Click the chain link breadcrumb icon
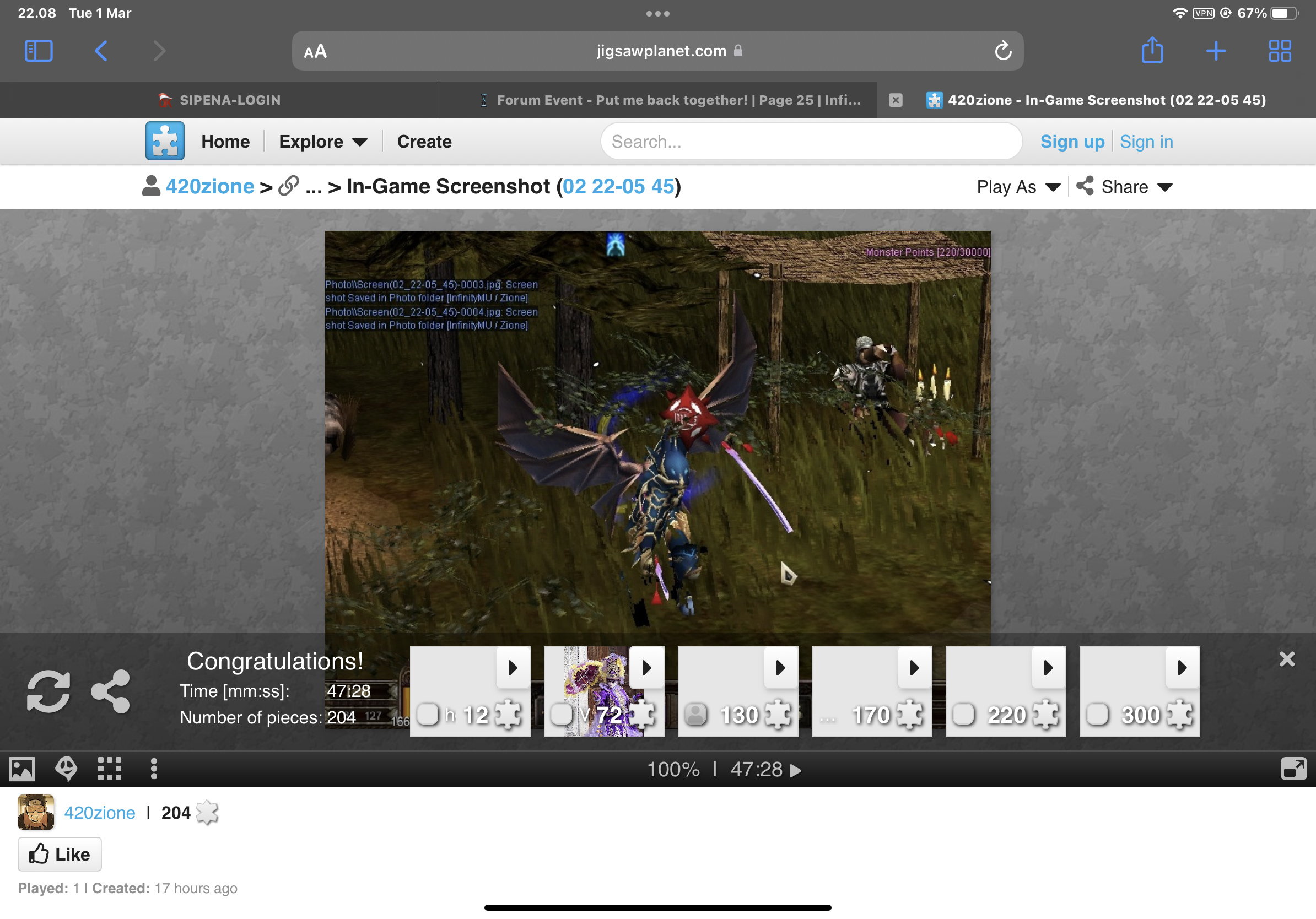This screenshot has height=919, width=1316. 288,186
